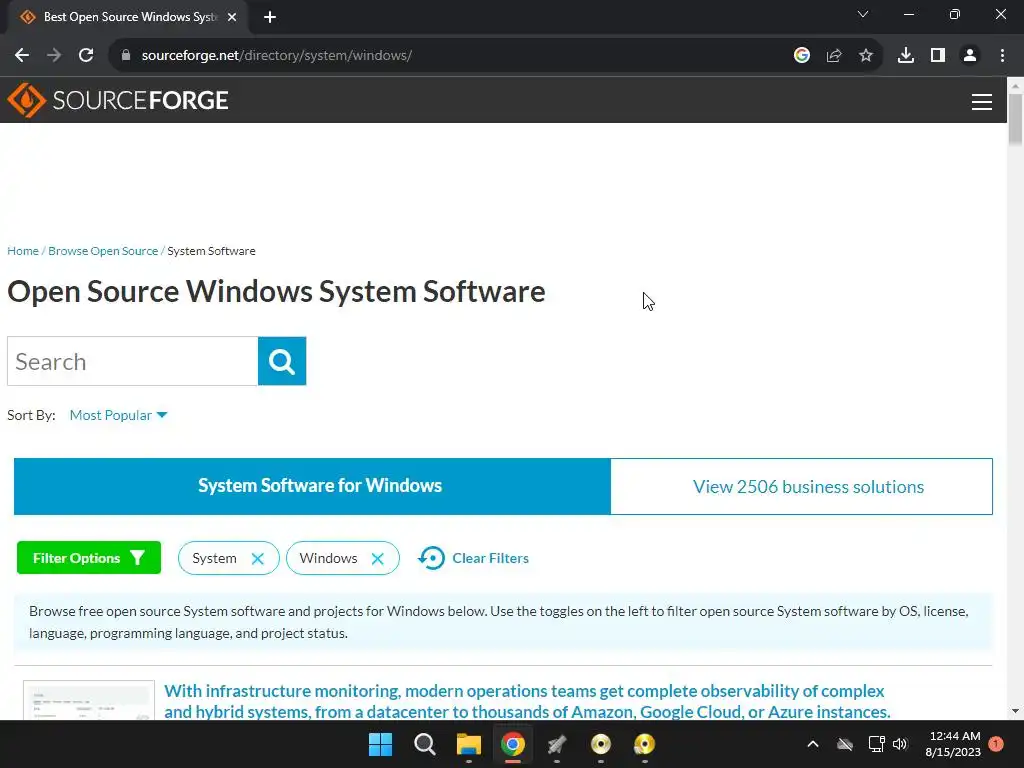Viewport: 1024px width, 768px height.
Task: Open Browse Open Source breadcrumb
Action: pyautogui.click(x=103, y=251)
